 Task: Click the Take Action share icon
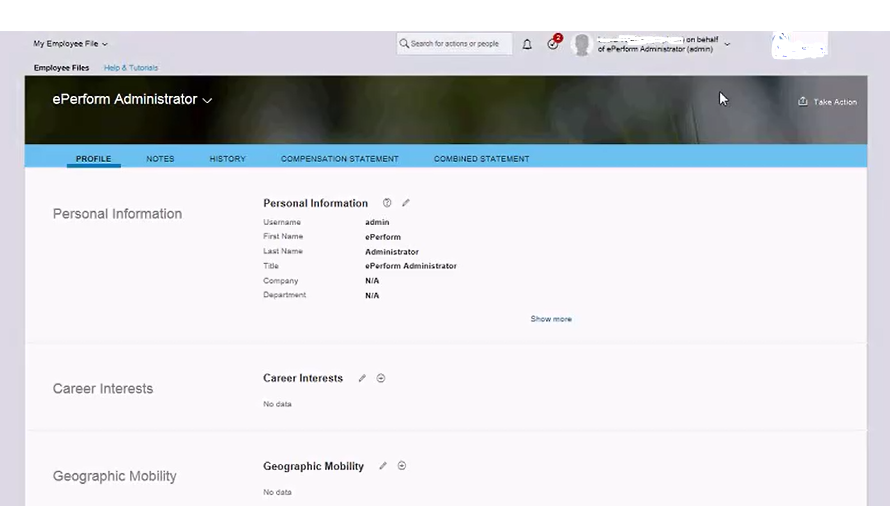803,101
